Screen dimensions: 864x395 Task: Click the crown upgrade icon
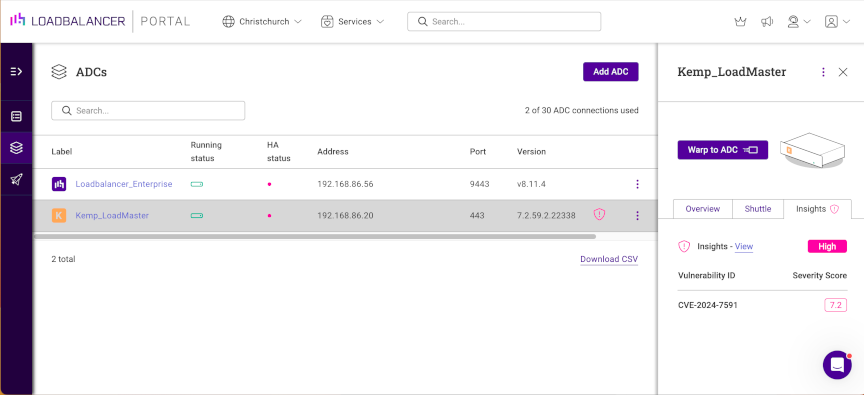click(x=740, y=21)
